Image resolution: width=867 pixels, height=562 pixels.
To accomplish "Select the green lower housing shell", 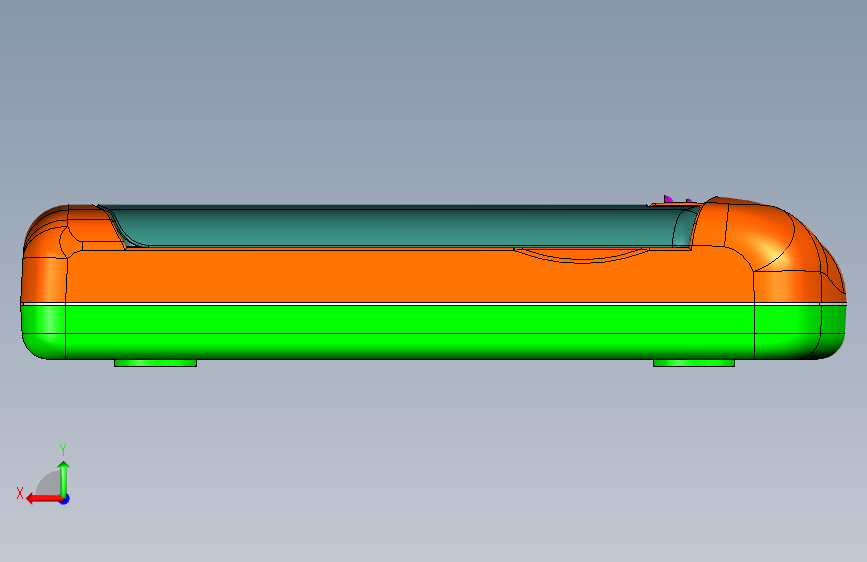I will coord(433,332).
